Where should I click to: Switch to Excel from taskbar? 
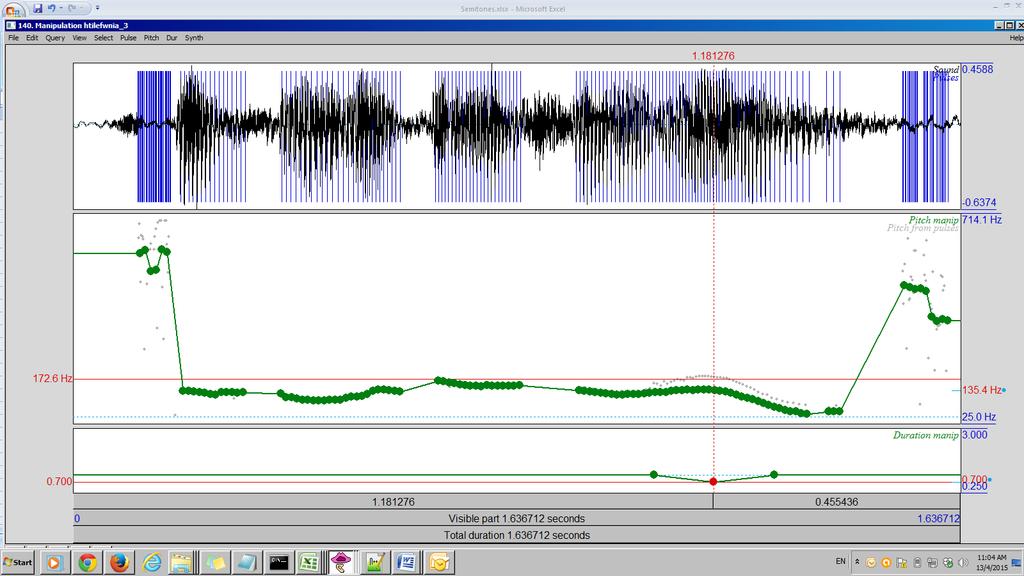(310, 562)
